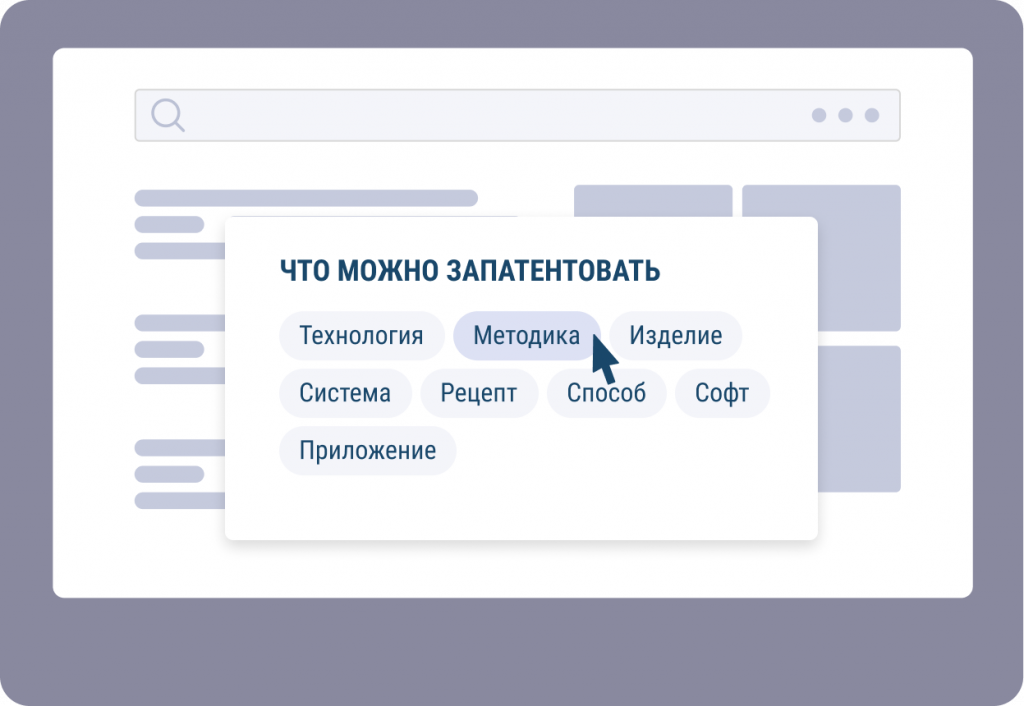The height and width of the screenshot is (706, 1024).
Task: Click the leftmost dot in the search bar
Action: point(819,115)
